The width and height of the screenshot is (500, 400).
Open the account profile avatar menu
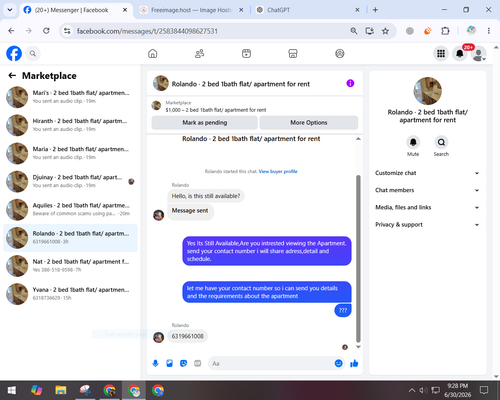[x=479, y=54]
